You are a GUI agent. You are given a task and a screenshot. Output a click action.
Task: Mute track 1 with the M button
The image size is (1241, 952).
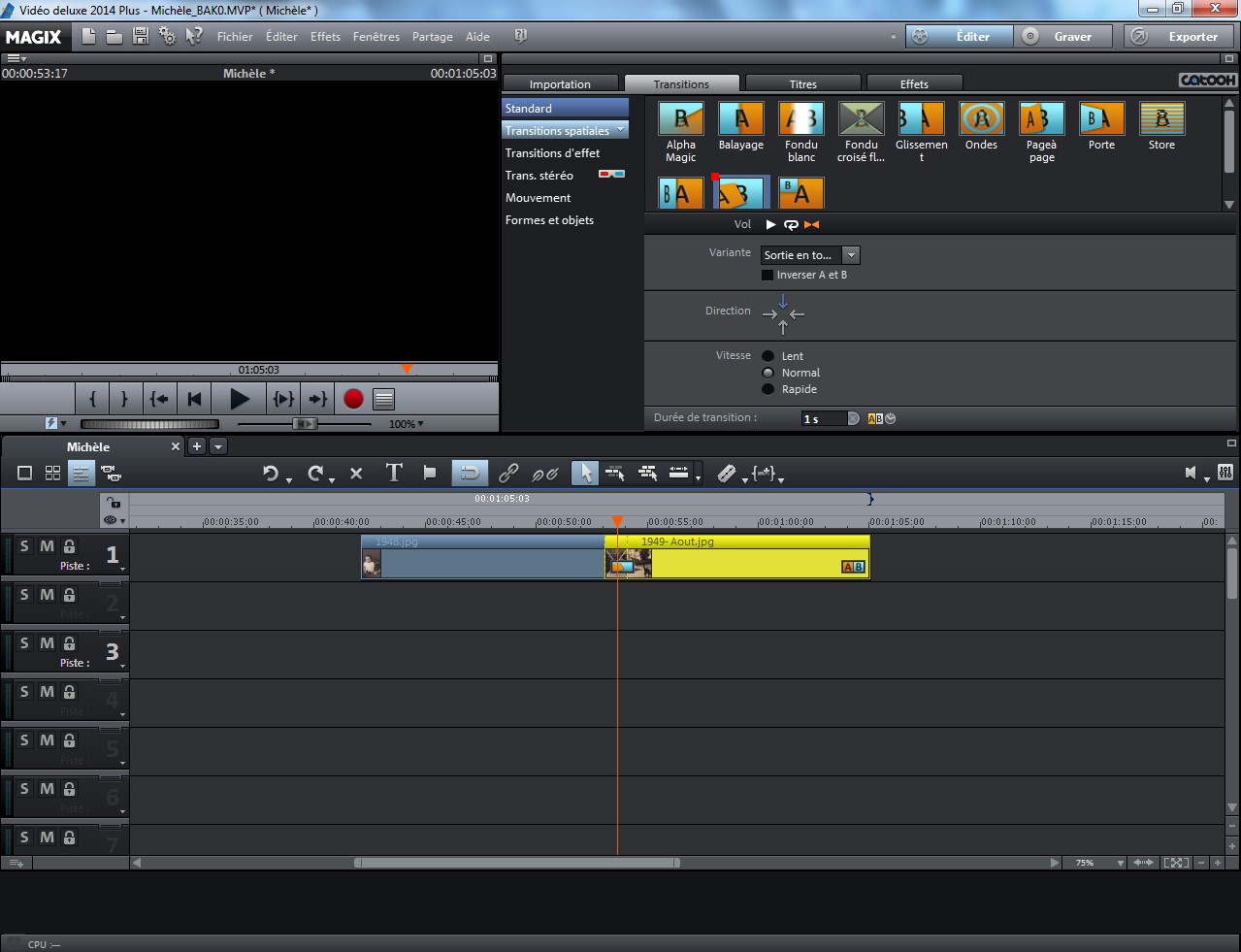point(47,546)
